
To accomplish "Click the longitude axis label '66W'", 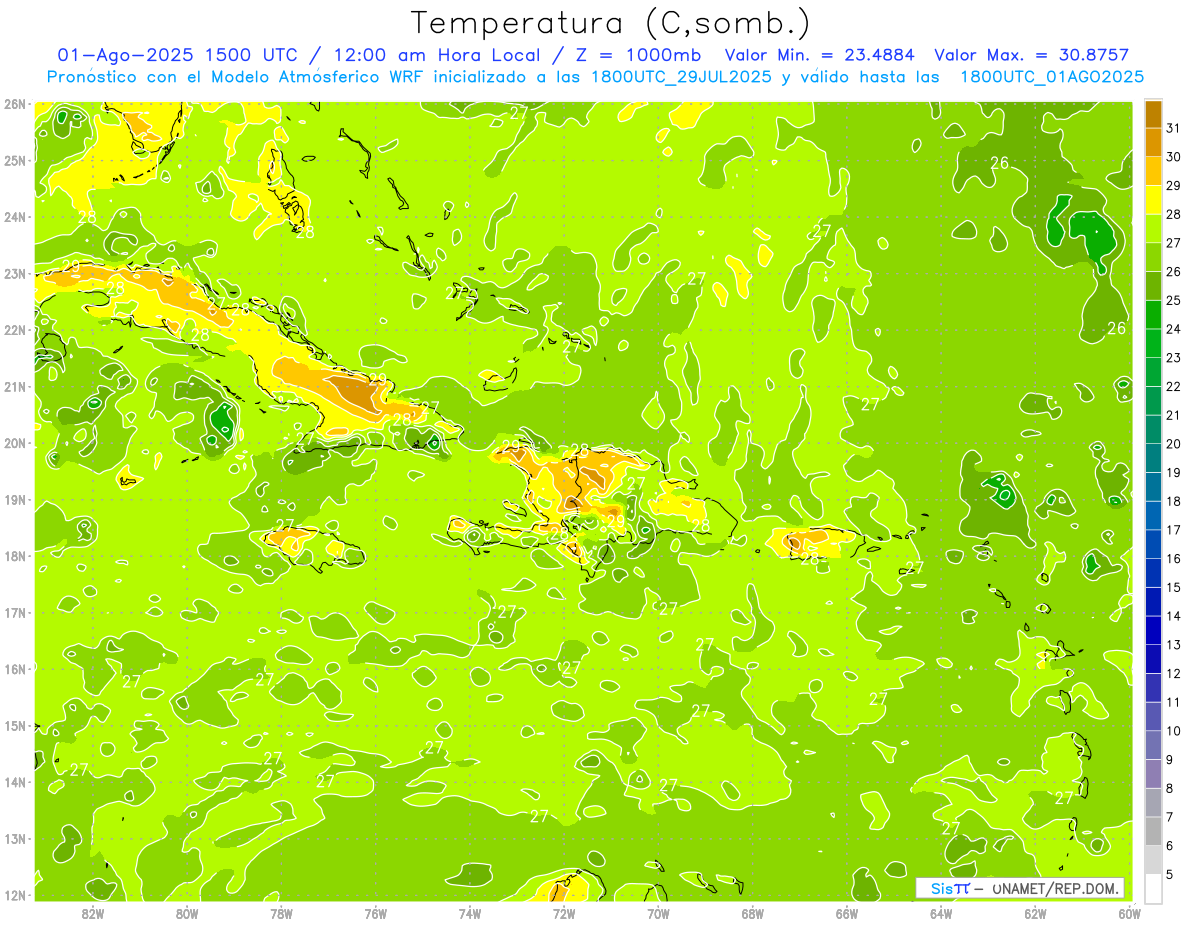I will point(847,913).
